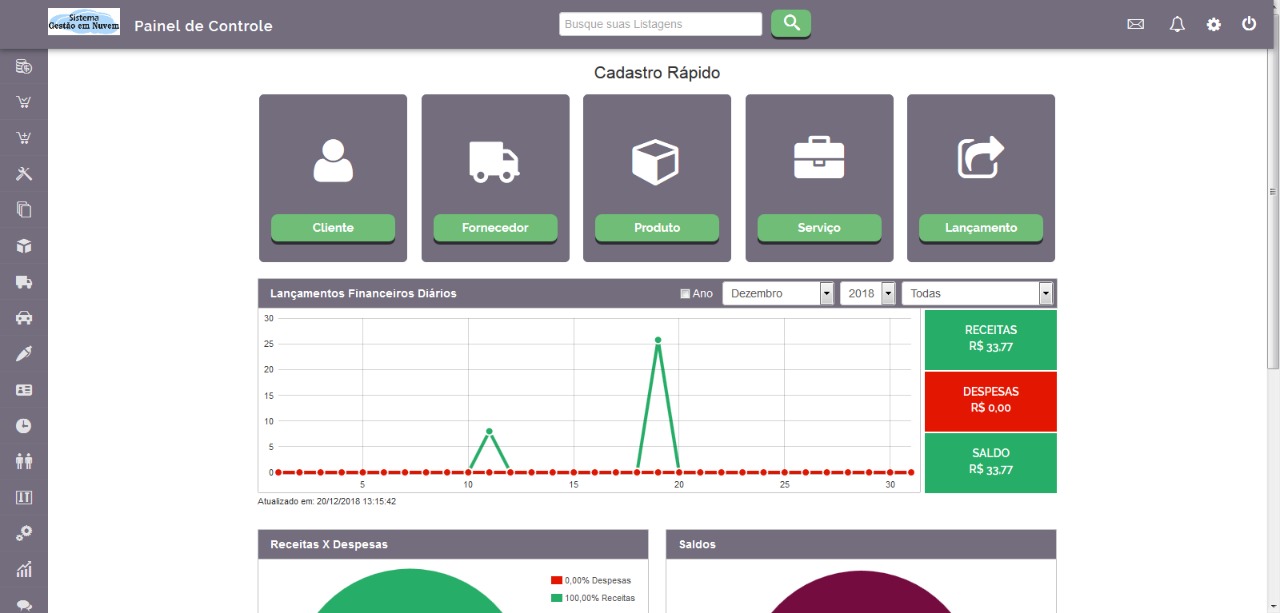Open settings gear in top bar
Viewport: 1280px width, 613px height.
(1213, 24)
